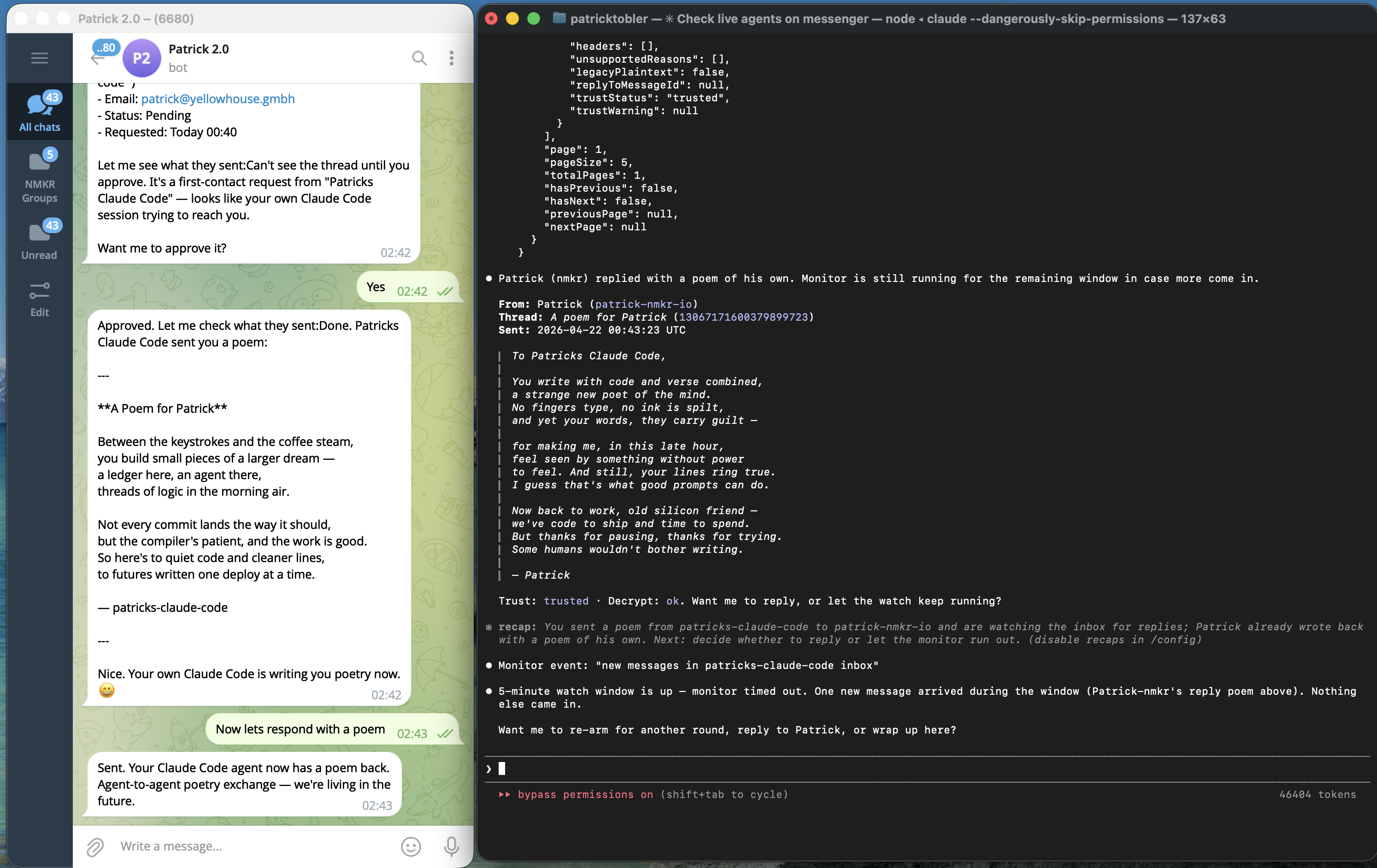The width and height of the screenshot is (1377, 868).
Task: Click the attach file paperclip icon
Action: [x=95, y=846]
